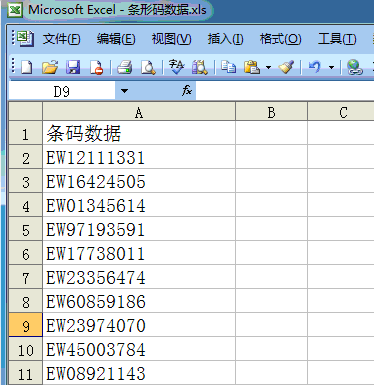The width and height of the screenshot is (374, 385).
Task: Select empty cell B5
Action: 271,229
